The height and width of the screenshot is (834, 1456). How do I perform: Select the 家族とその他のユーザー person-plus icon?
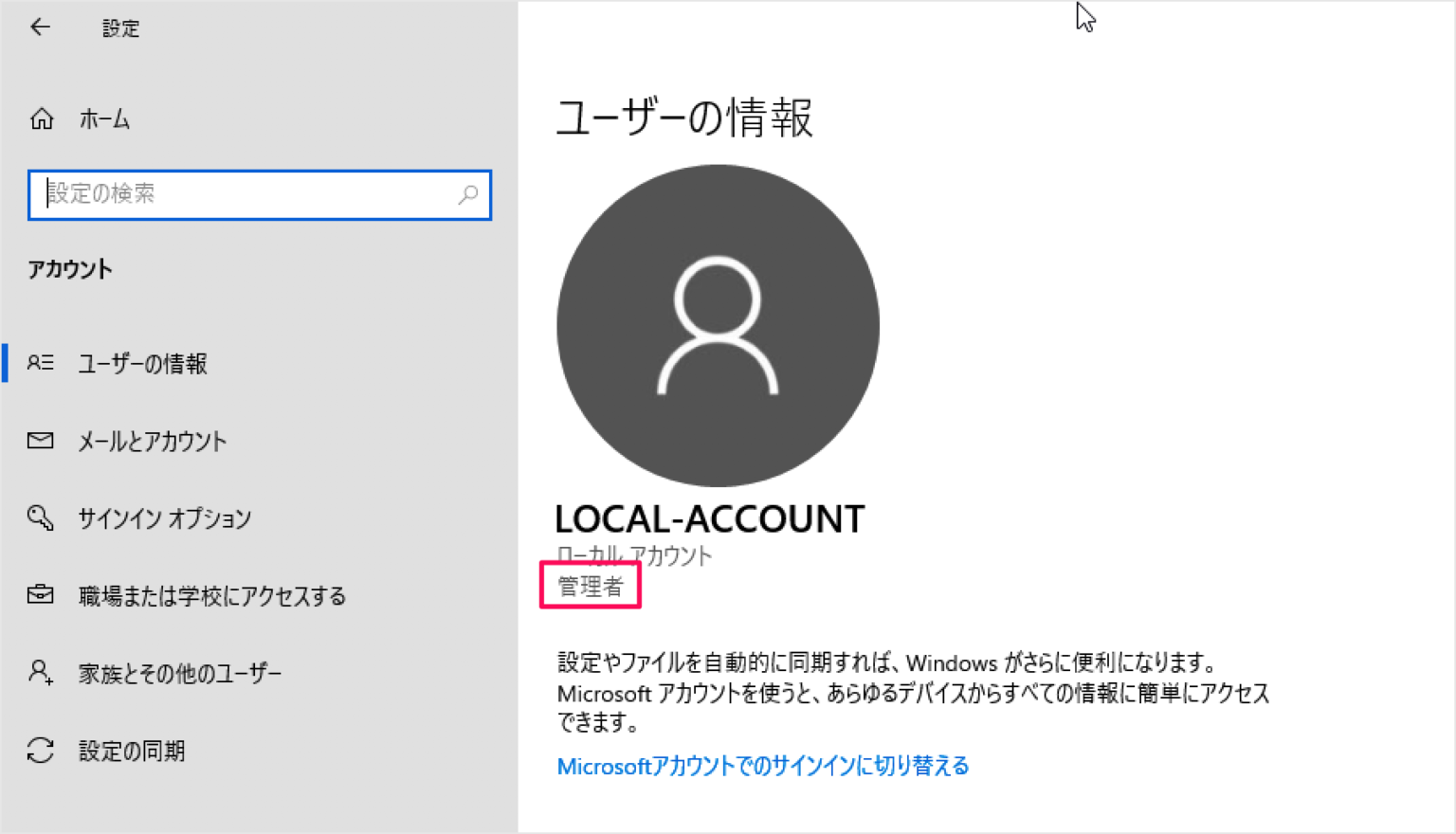pyautogui.click(x=40, y=672)
